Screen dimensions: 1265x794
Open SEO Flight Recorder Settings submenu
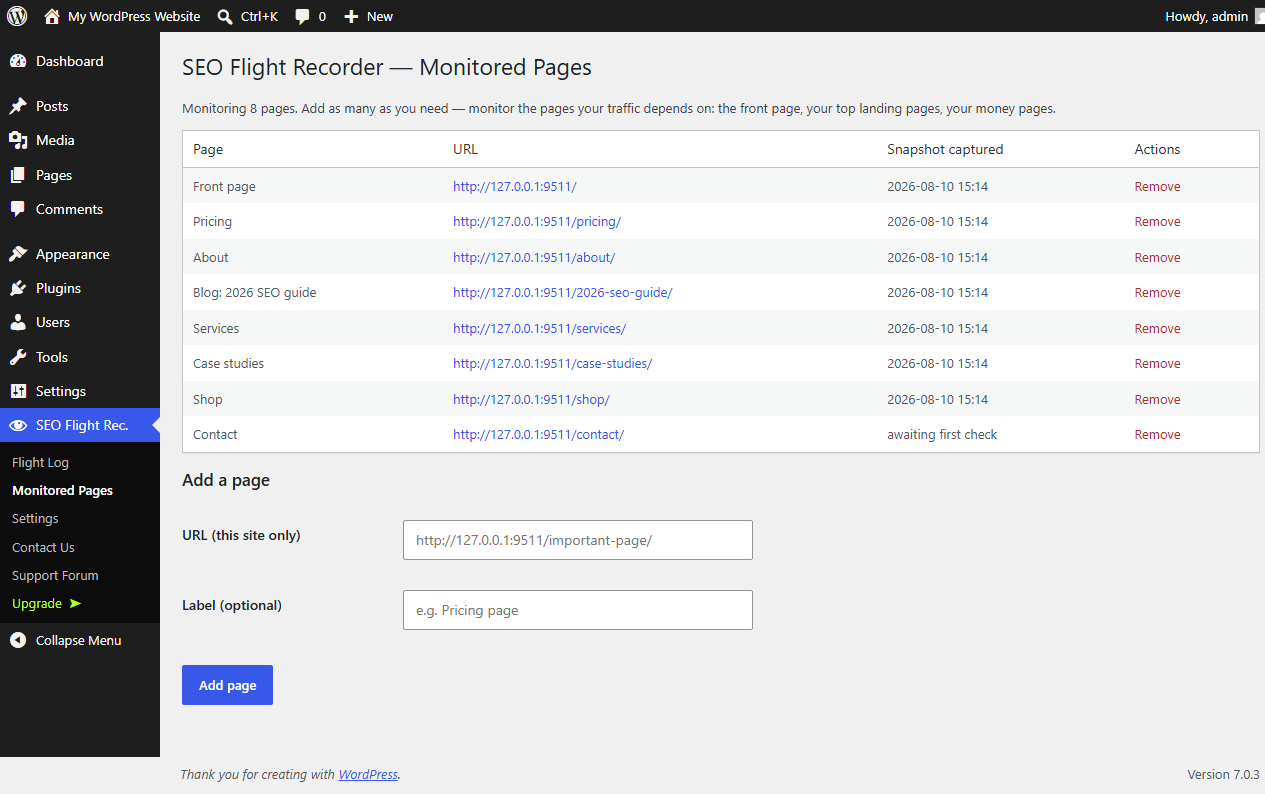tap(35, 518)
